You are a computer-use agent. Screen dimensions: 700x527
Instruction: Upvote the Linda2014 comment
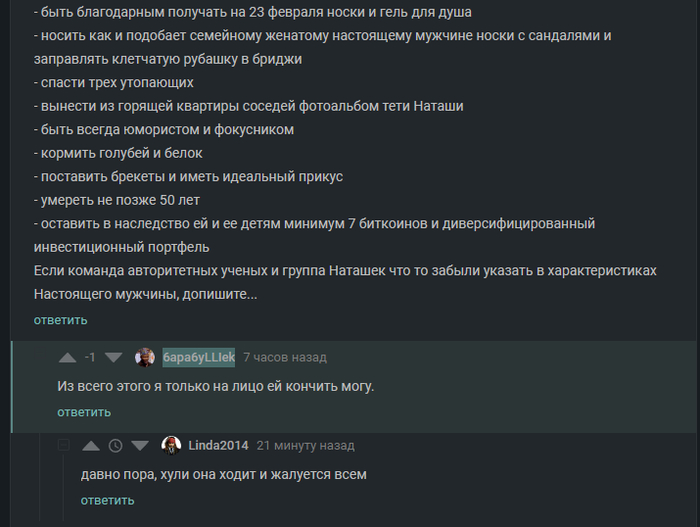(x=91, y=445)
